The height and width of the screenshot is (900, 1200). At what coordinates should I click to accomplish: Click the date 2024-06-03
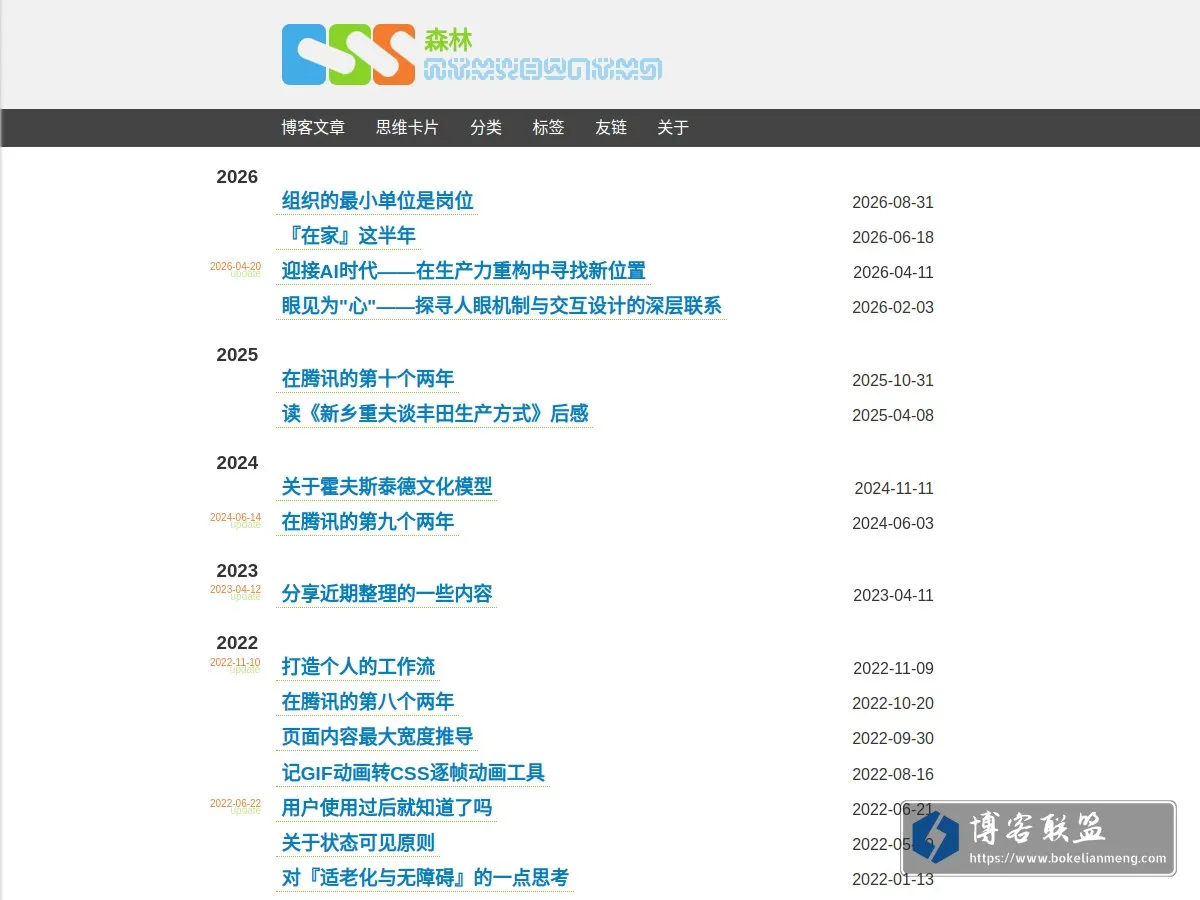click(x=893, y=523)
